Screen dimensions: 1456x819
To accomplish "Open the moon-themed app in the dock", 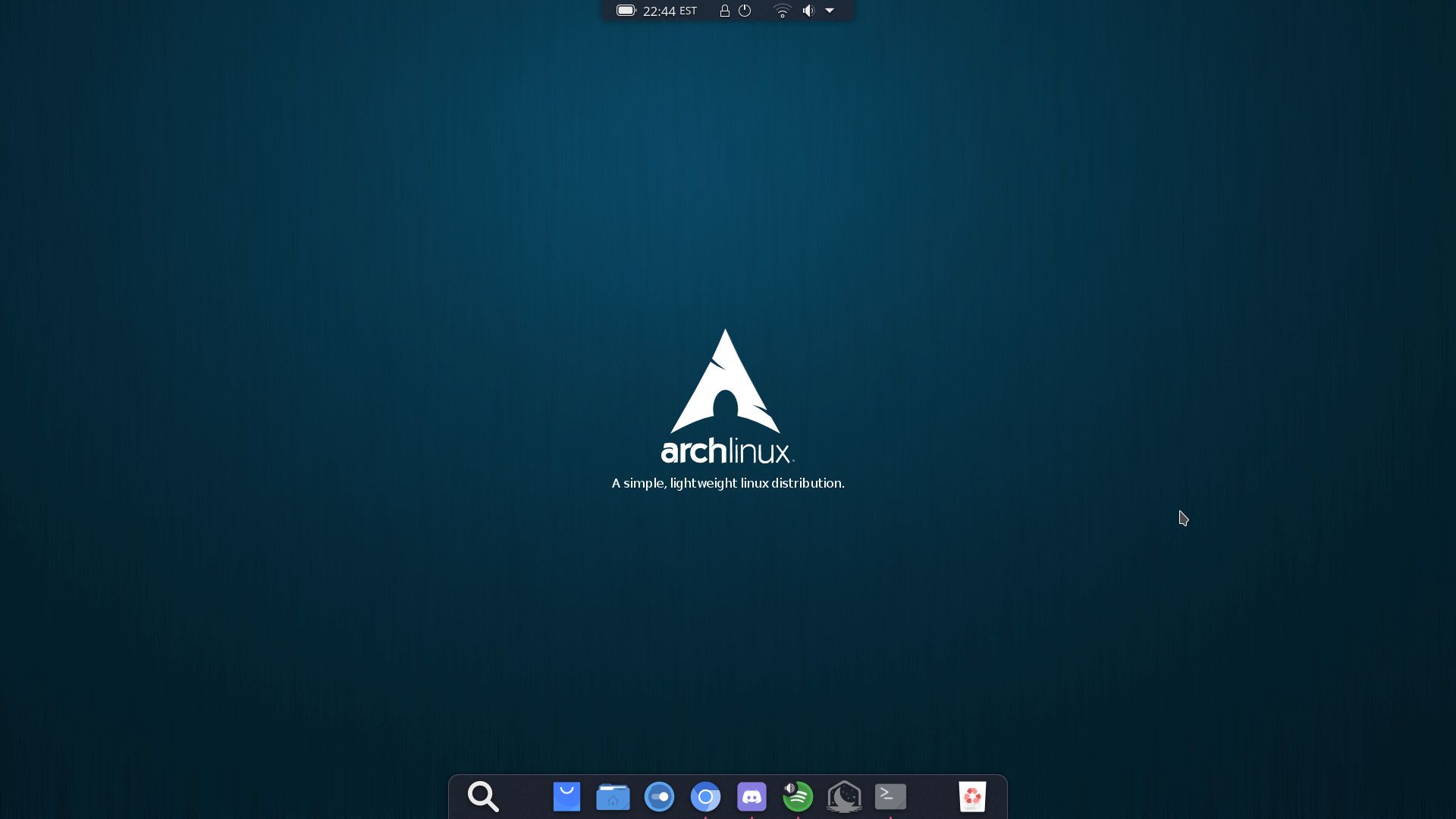I will coord(844,797).
